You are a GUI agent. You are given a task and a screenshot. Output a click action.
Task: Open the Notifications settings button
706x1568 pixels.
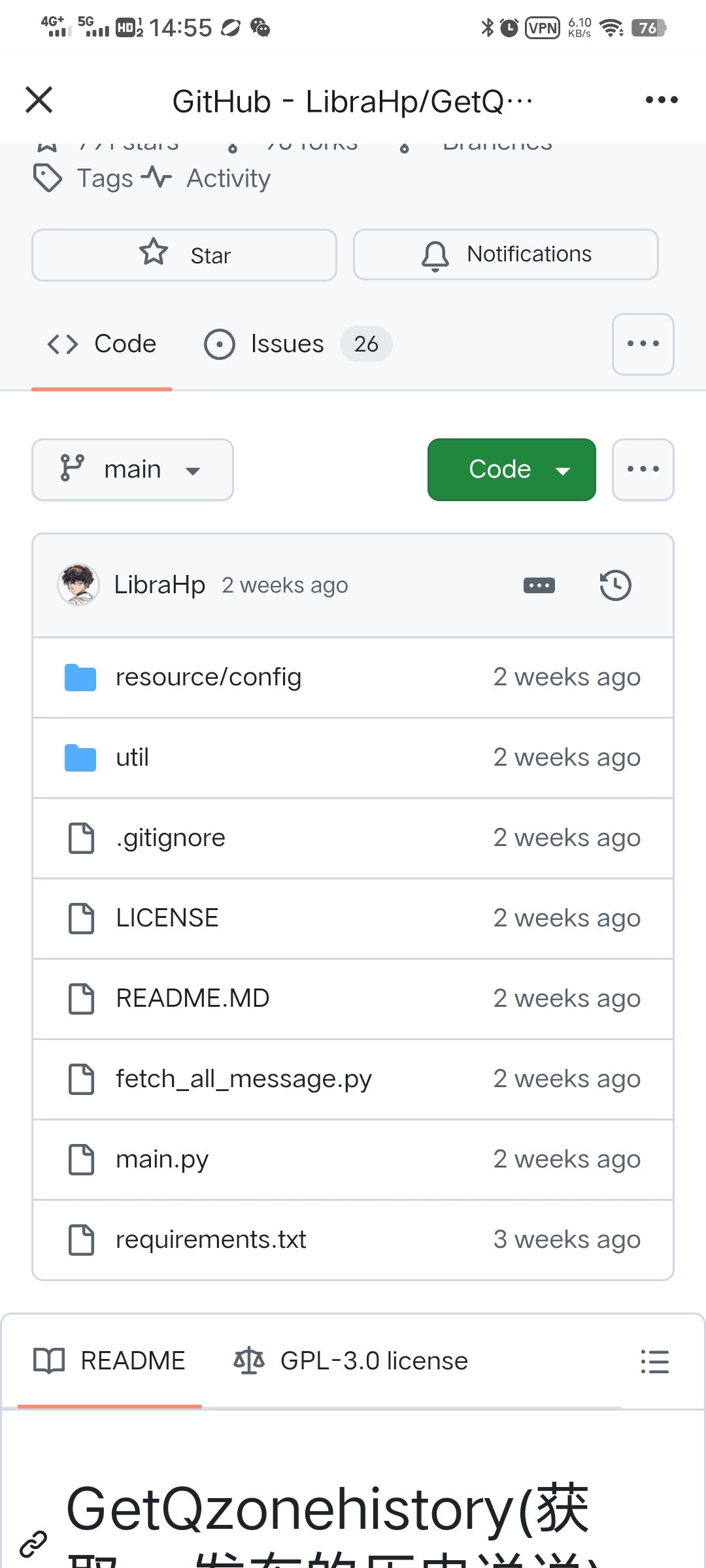point(506,254)
